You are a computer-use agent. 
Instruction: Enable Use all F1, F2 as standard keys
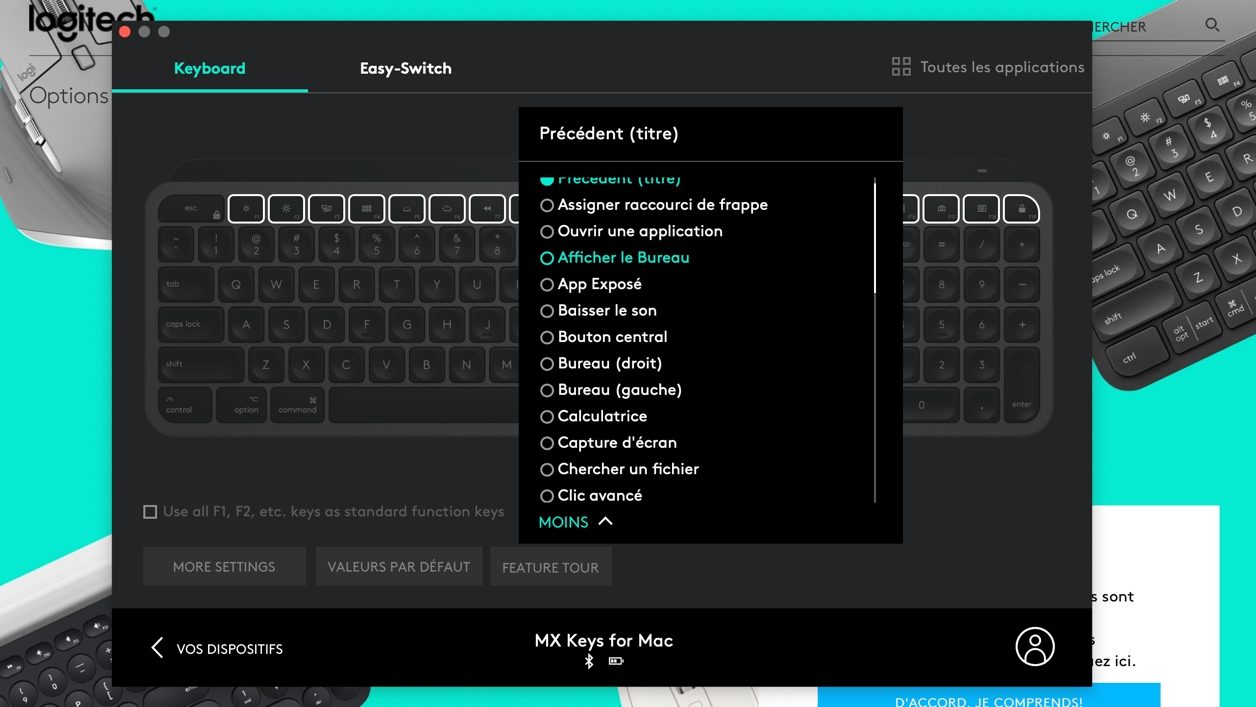[x=150, y=512]
